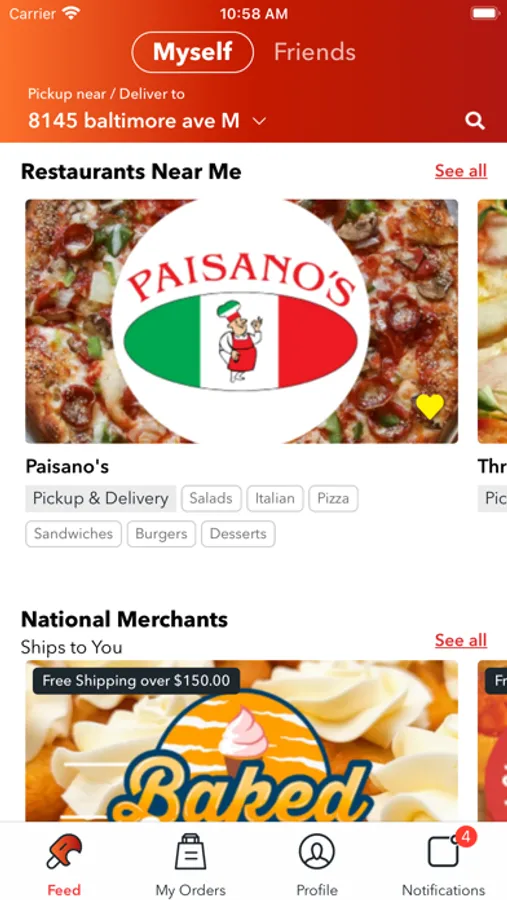Check the battery icon in status bar
This screenshot has width=507, height=900.
coord(484,14)
